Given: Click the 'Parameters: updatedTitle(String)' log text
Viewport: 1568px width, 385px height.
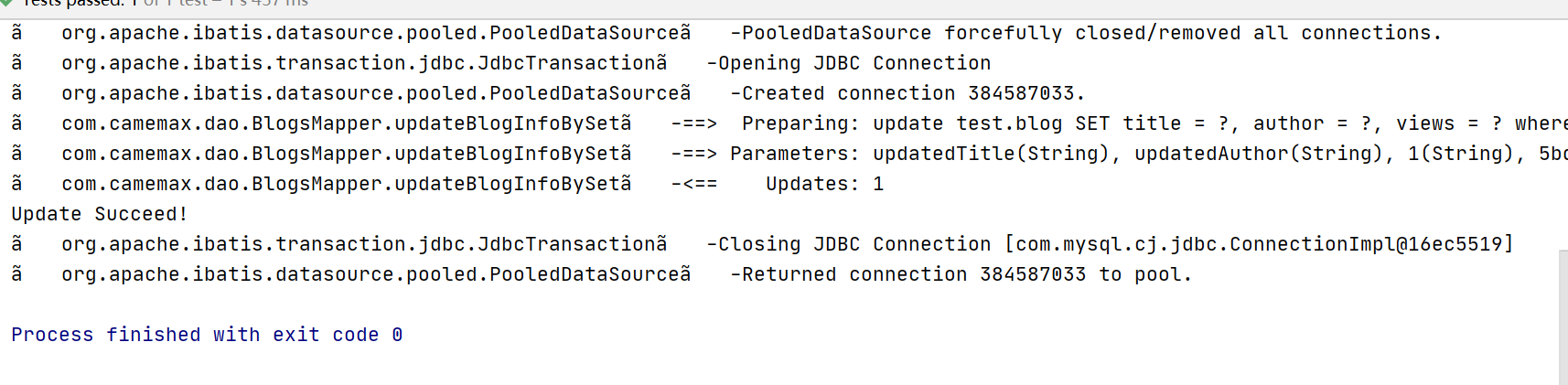Looking at the screenshot, I should click(x=919, y=154).
